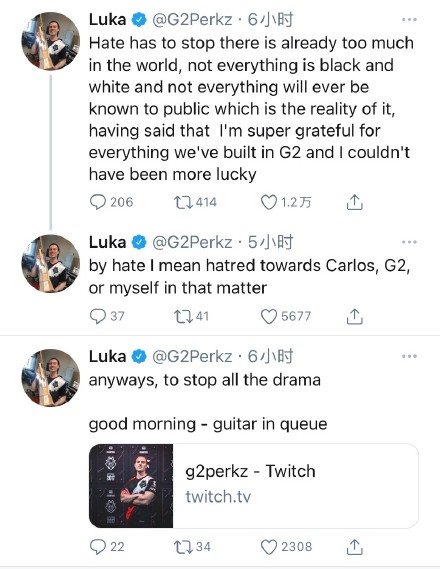This screenshot has height=569, width=440.
Task: Share the 'by hate I mean' tweet
Action: [354, 316]
